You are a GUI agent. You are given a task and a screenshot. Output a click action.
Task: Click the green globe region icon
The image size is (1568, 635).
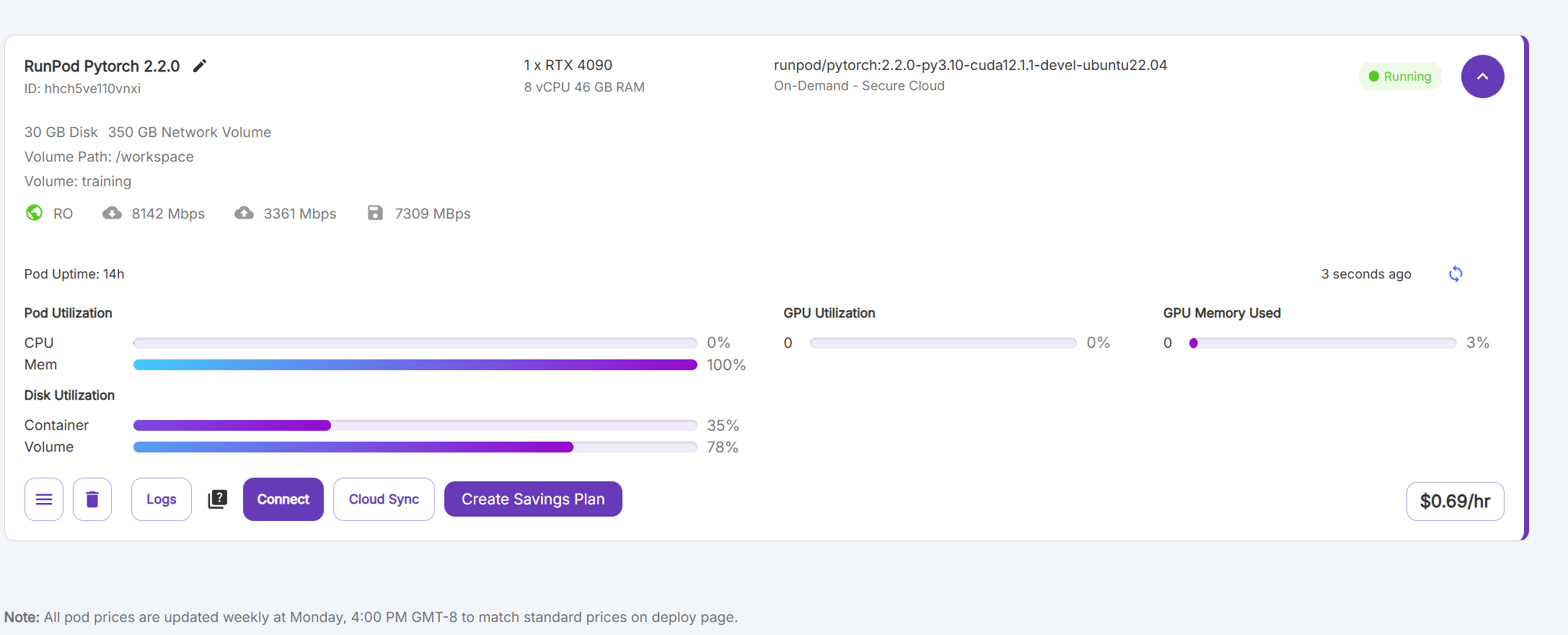[34, 213]
